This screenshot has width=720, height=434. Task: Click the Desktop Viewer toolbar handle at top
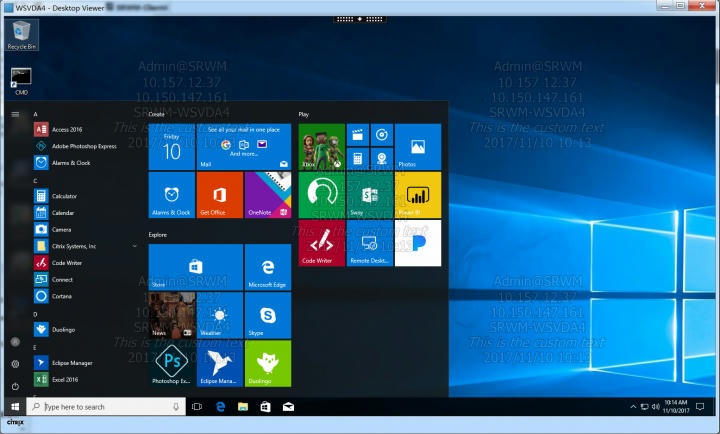click(x=360, y=19)
